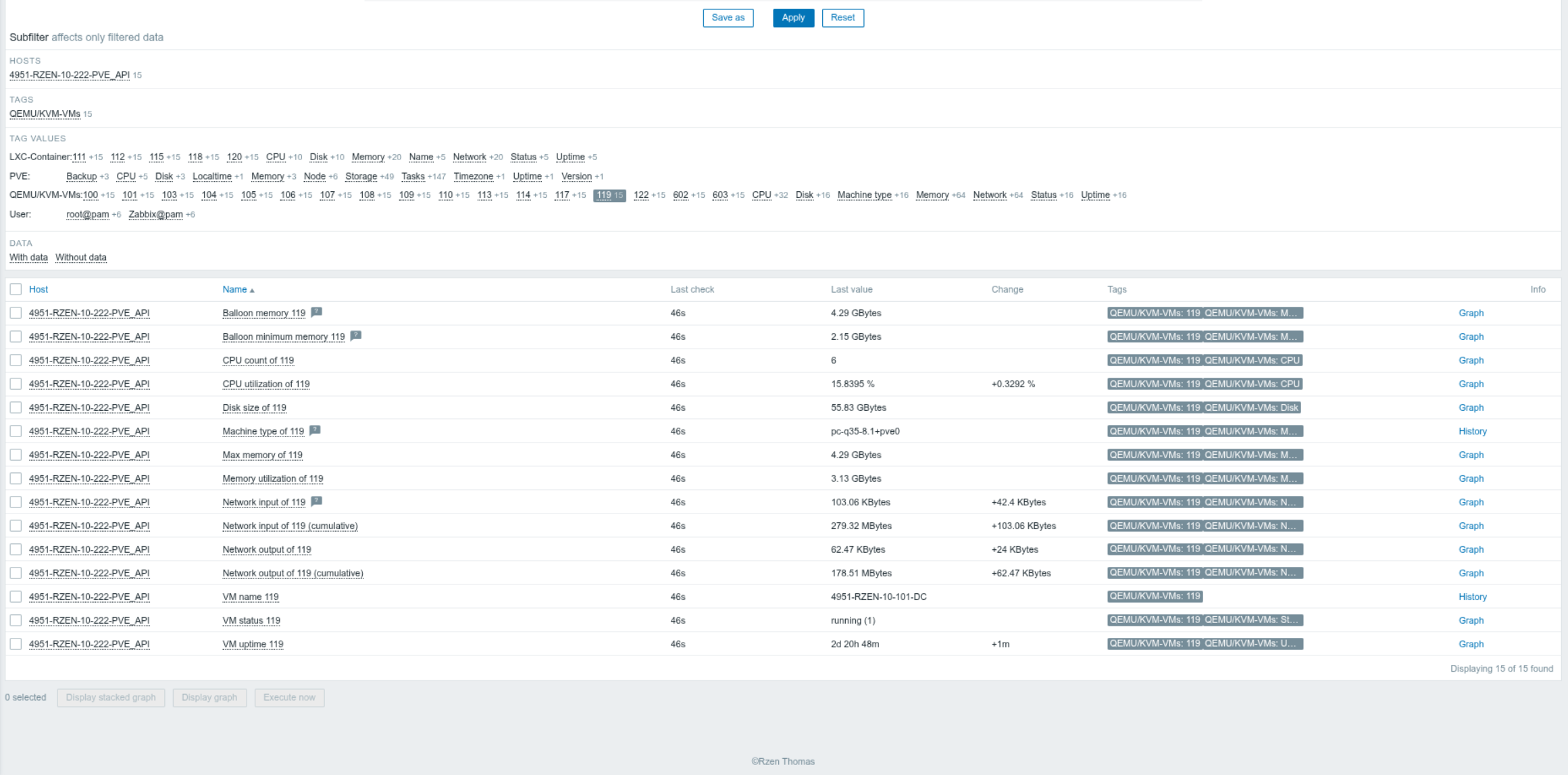Click QEMU/KVM-VMs: 119 tag in VM name row
This screenshot has height=775, width=1568.
pos(1155,597)
